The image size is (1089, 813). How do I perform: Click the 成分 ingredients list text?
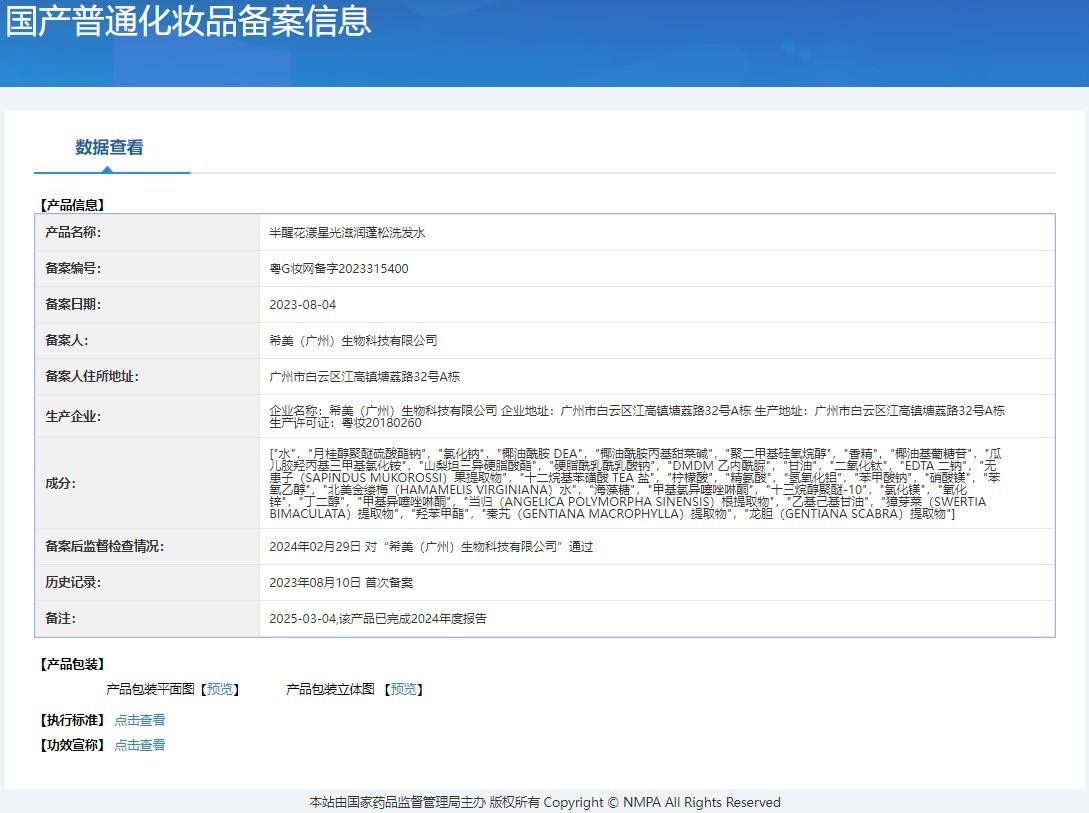click(635, 484)
